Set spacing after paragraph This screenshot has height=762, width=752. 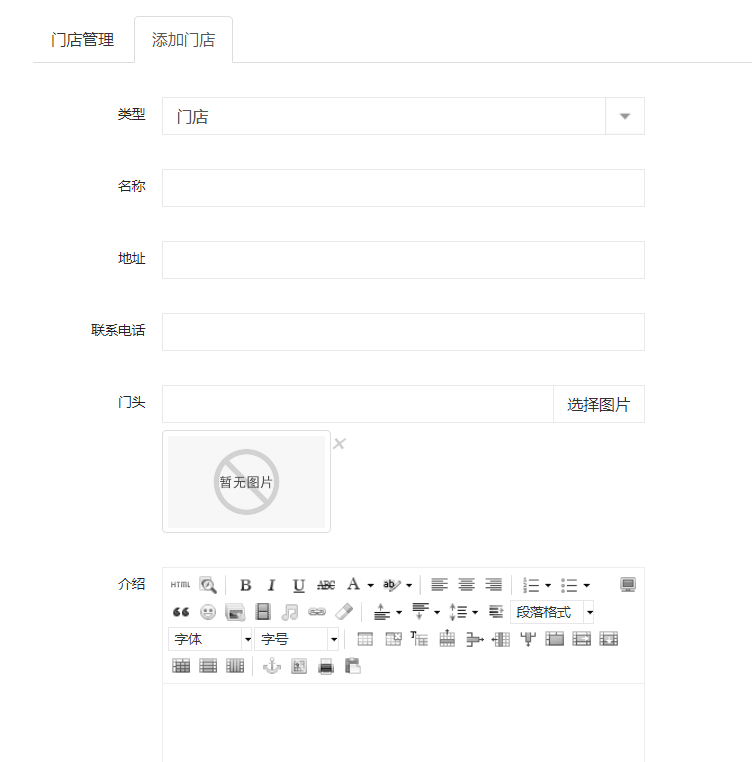point(420,612)
